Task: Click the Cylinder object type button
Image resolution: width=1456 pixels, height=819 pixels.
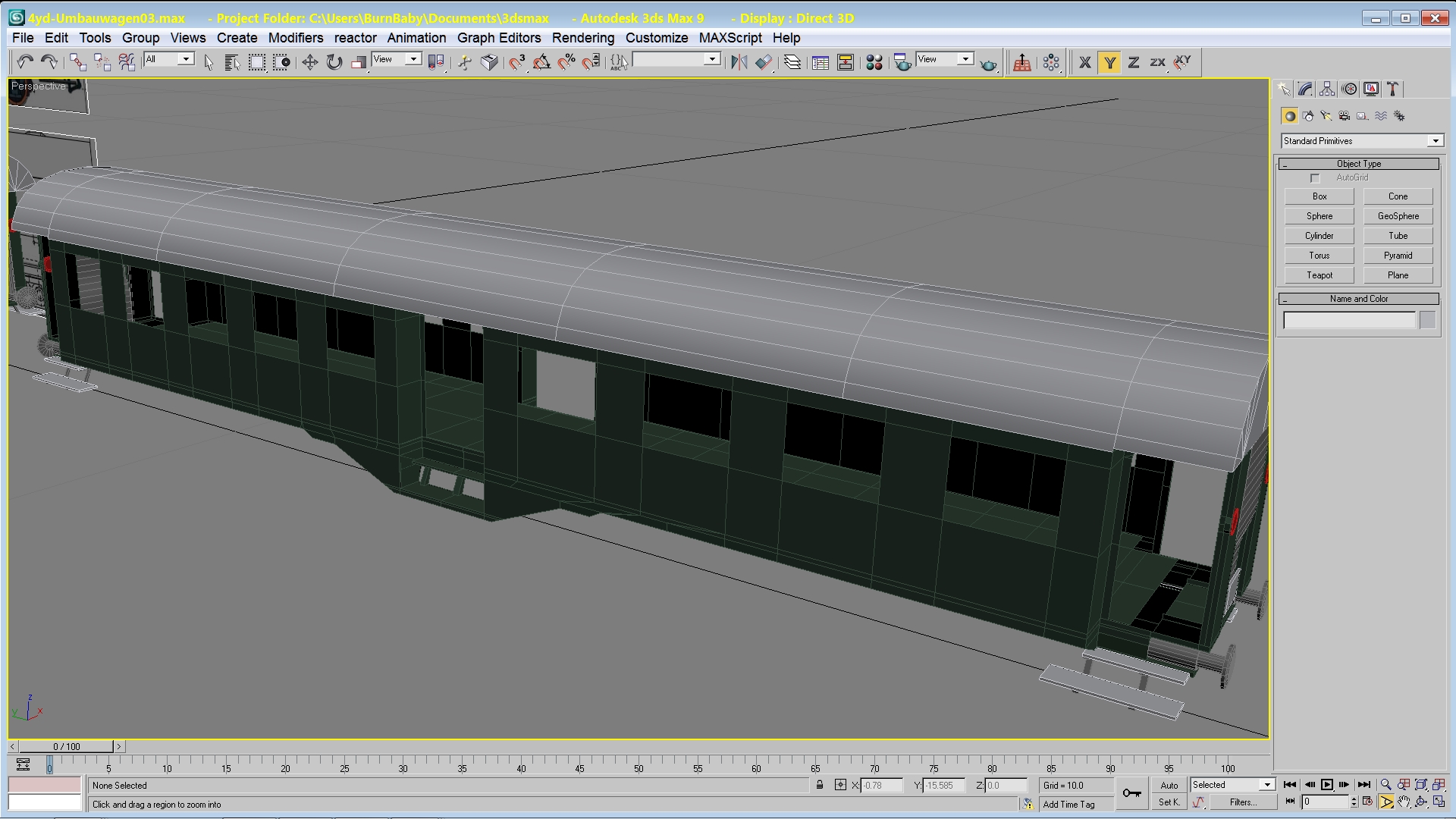Action: pyautogui.click(x=1319, y=236)
